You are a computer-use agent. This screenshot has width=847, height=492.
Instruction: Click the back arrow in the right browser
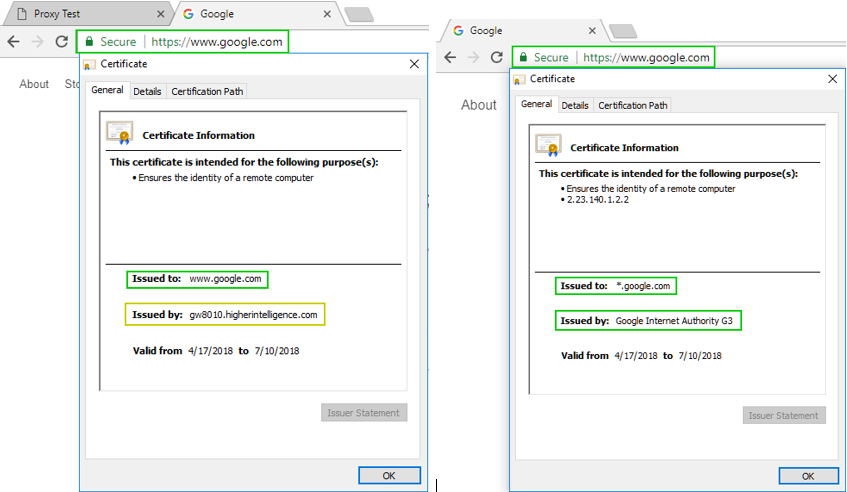[x=449, y=58]
